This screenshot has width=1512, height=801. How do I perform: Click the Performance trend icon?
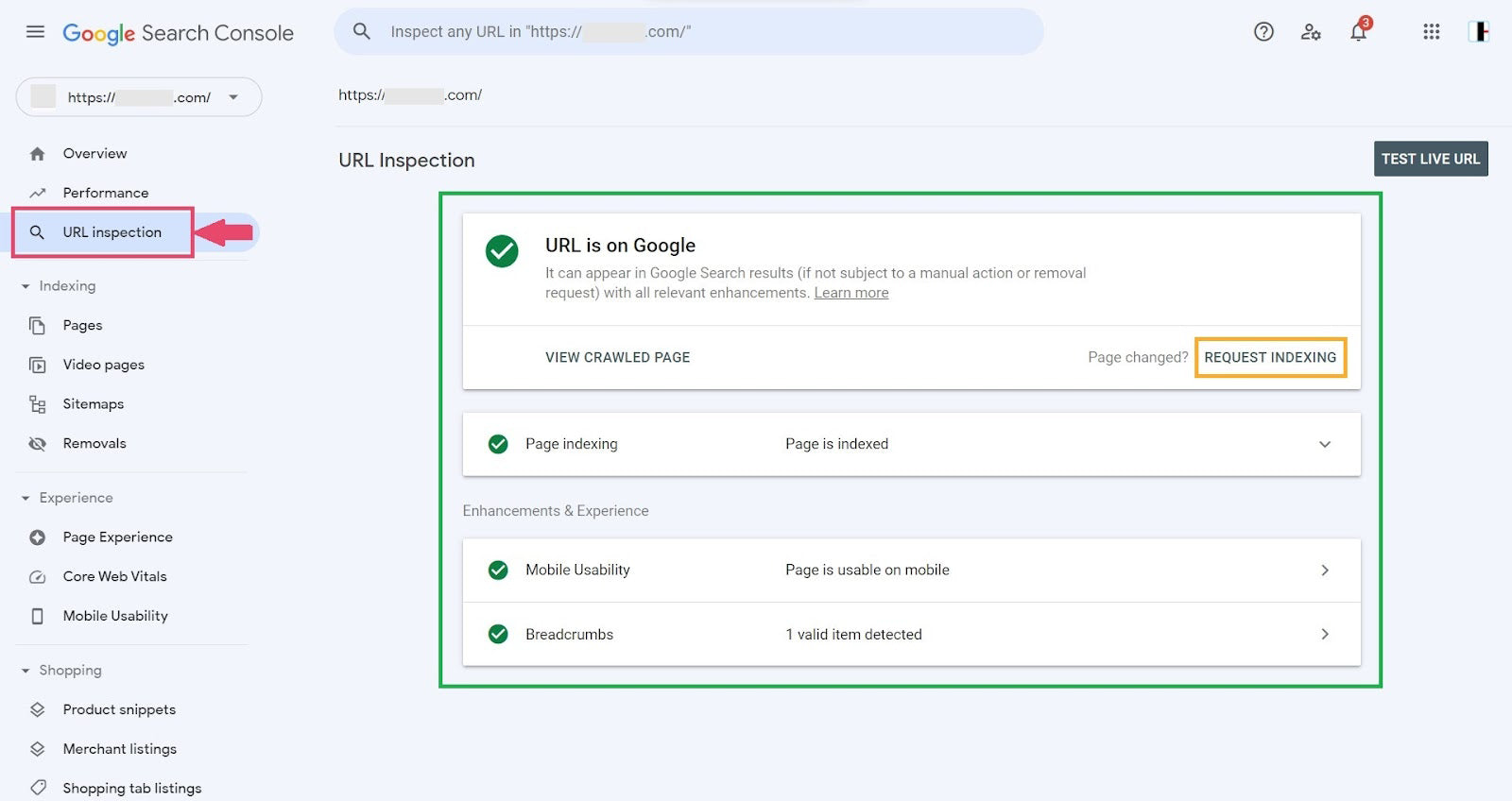[x=38, y=193]
